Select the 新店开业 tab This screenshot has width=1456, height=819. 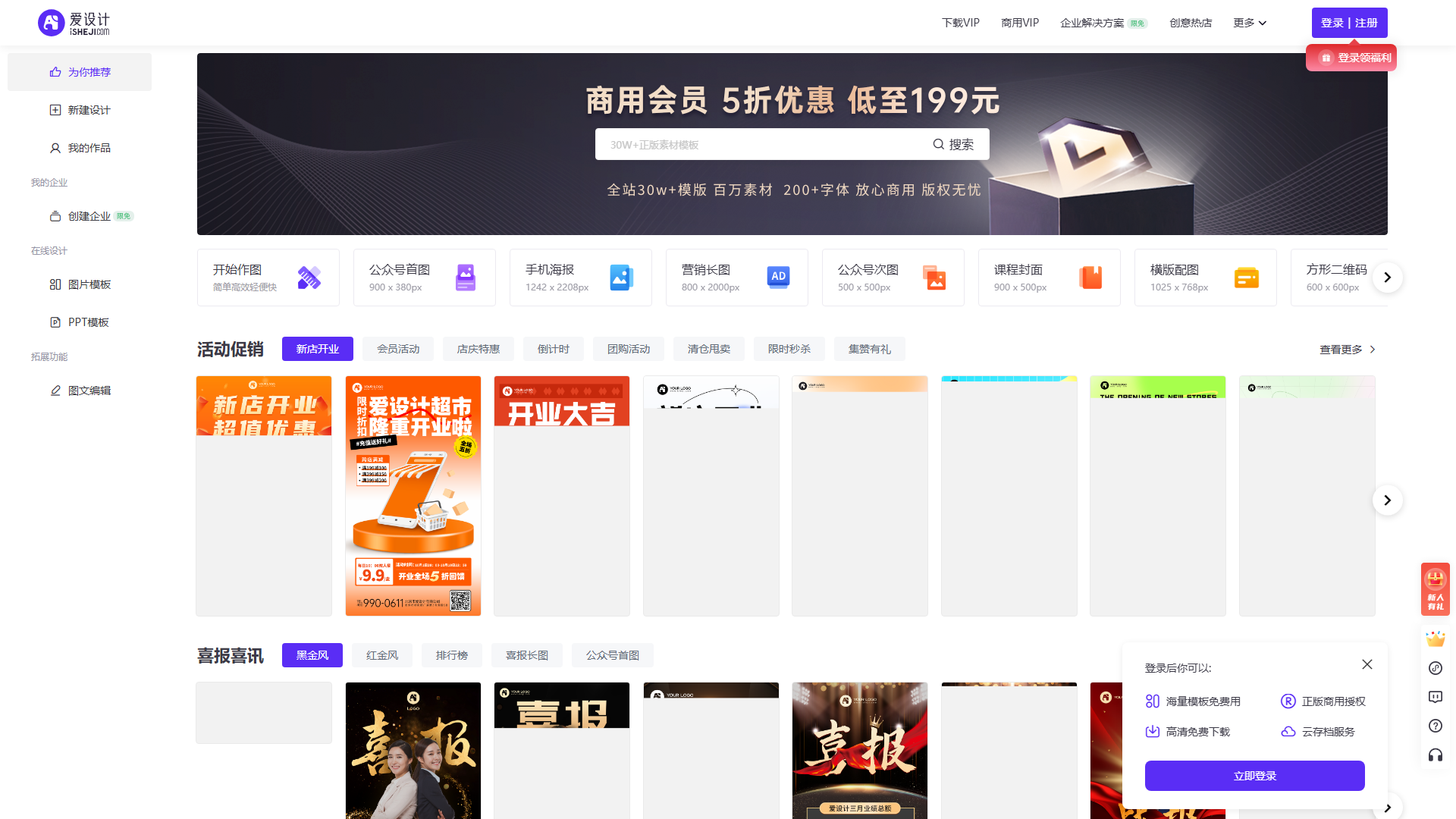(318, 349)
